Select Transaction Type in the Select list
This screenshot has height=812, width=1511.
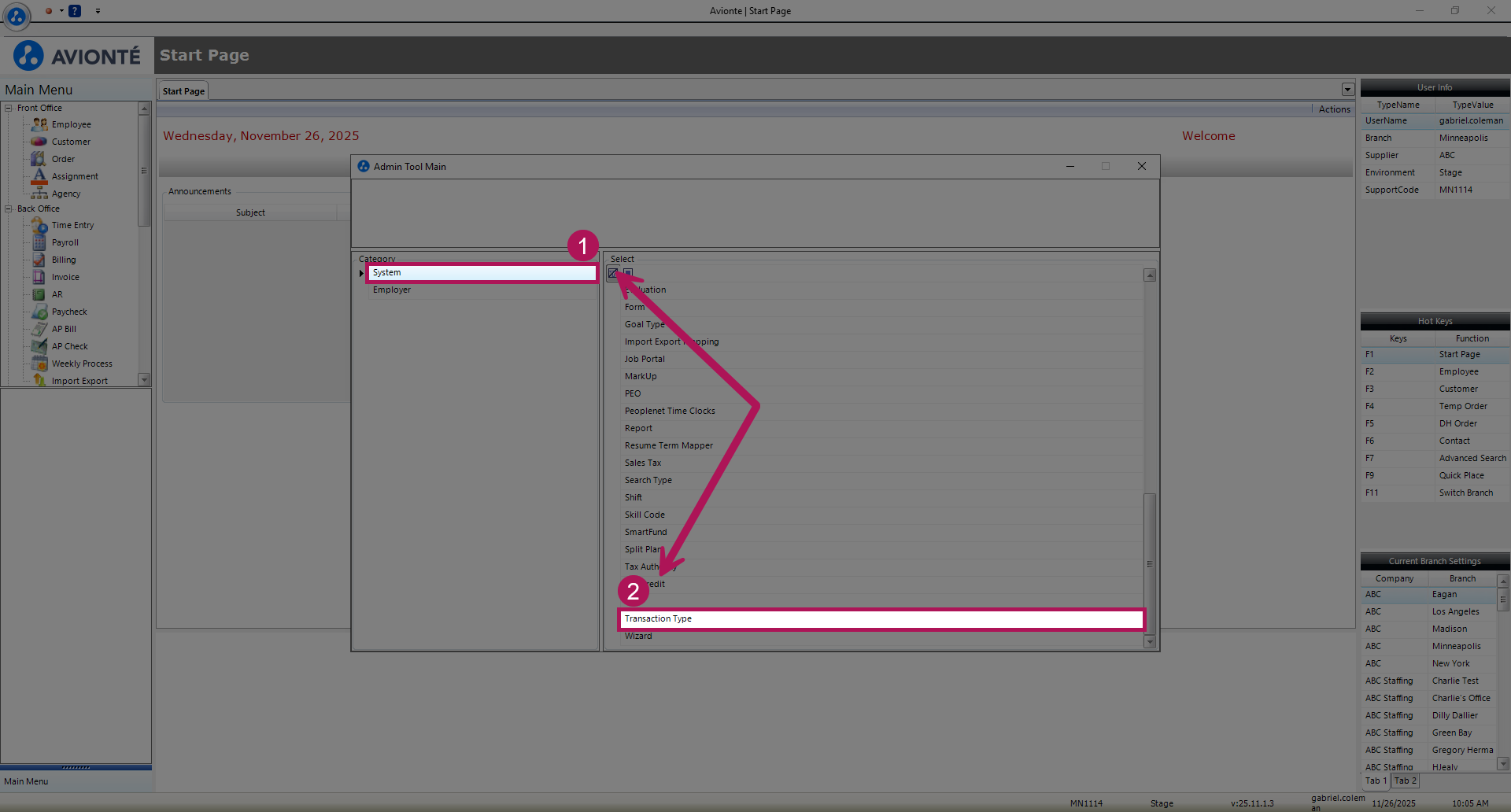881,618
